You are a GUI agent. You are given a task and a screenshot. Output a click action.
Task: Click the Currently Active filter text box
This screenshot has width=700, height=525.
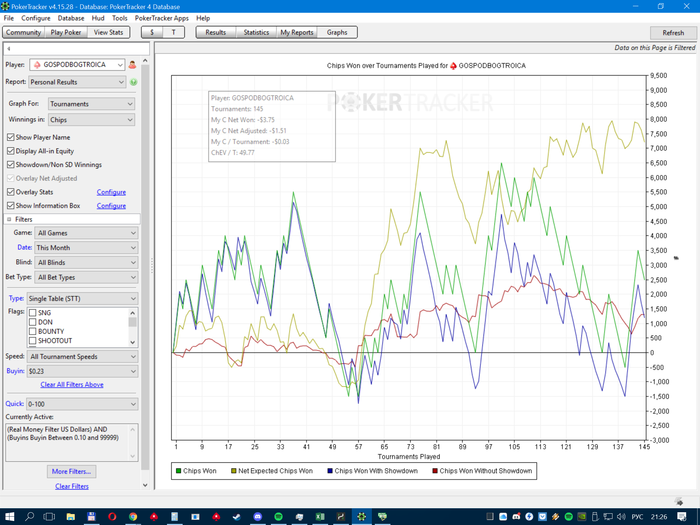click(x=71, y=442)
